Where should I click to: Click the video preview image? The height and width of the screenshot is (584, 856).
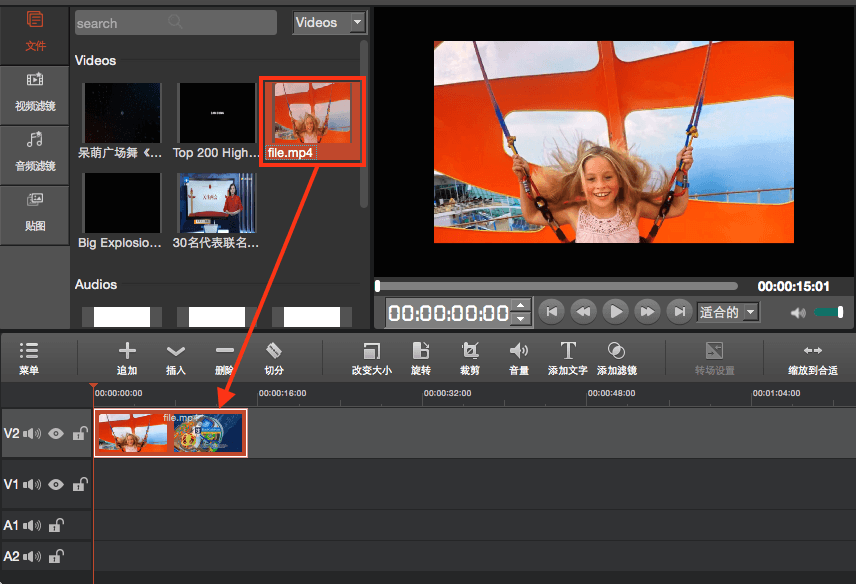[614, 142]
